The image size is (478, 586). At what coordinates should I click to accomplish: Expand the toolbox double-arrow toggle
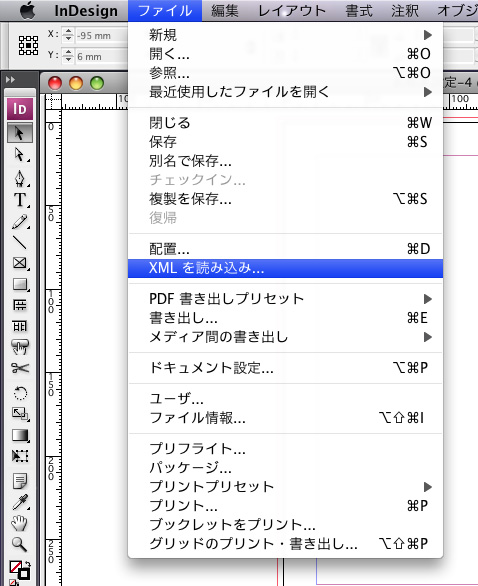coord(10,80)
